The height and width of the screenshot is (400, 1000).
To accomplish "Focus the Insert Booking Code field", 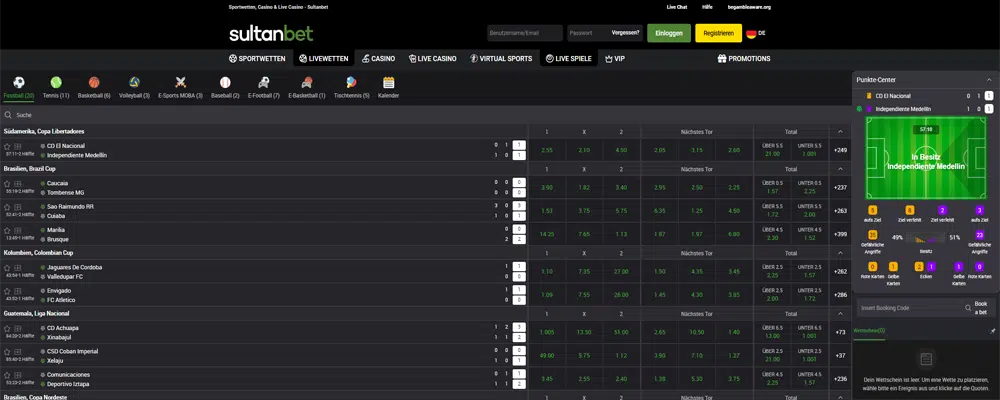I will 910,307.
